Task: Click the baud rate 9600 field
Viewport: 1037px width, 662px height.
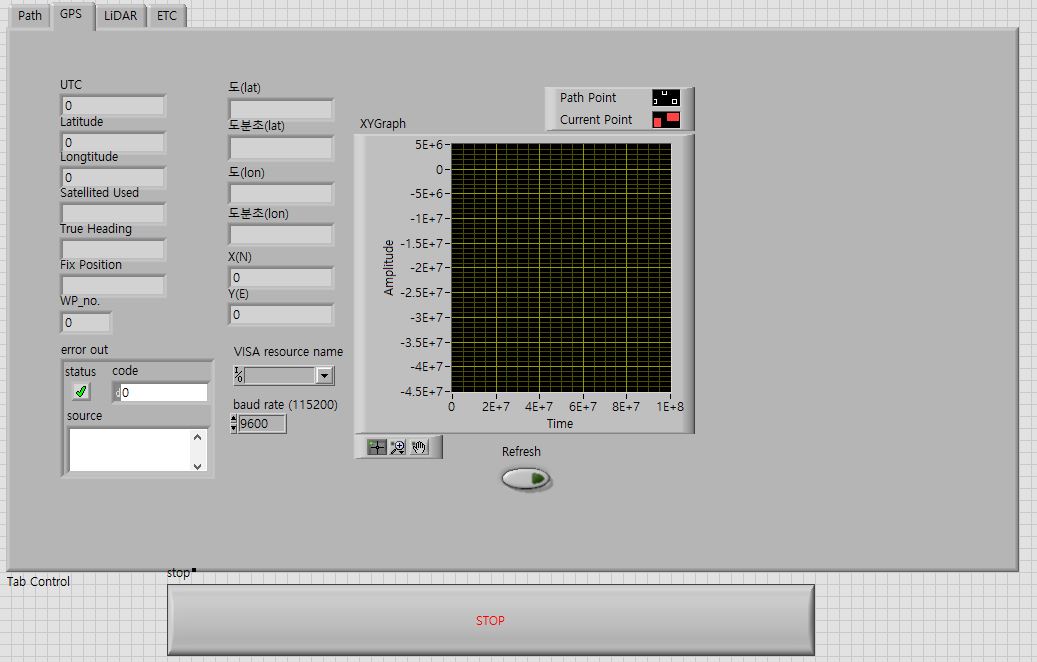Action: [262, 423]
